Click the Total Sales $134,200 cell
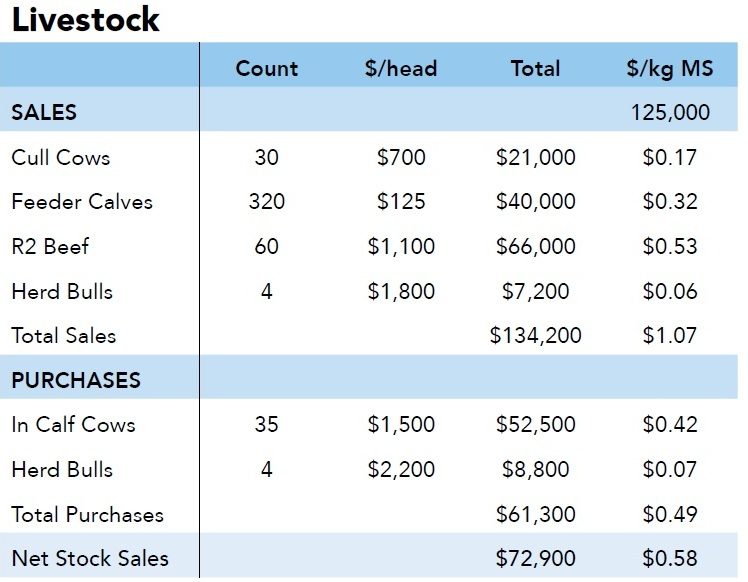 click(x=535, y=335)
